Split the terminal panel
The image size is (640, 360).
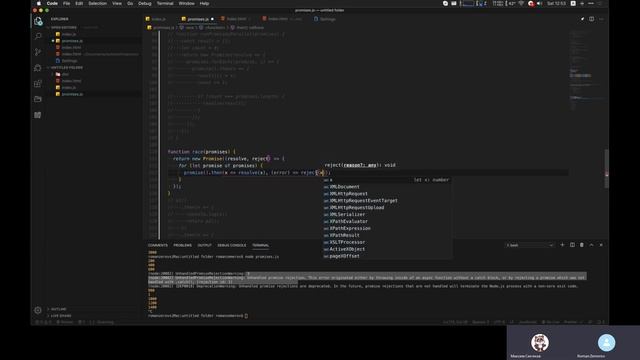[572, 245]
